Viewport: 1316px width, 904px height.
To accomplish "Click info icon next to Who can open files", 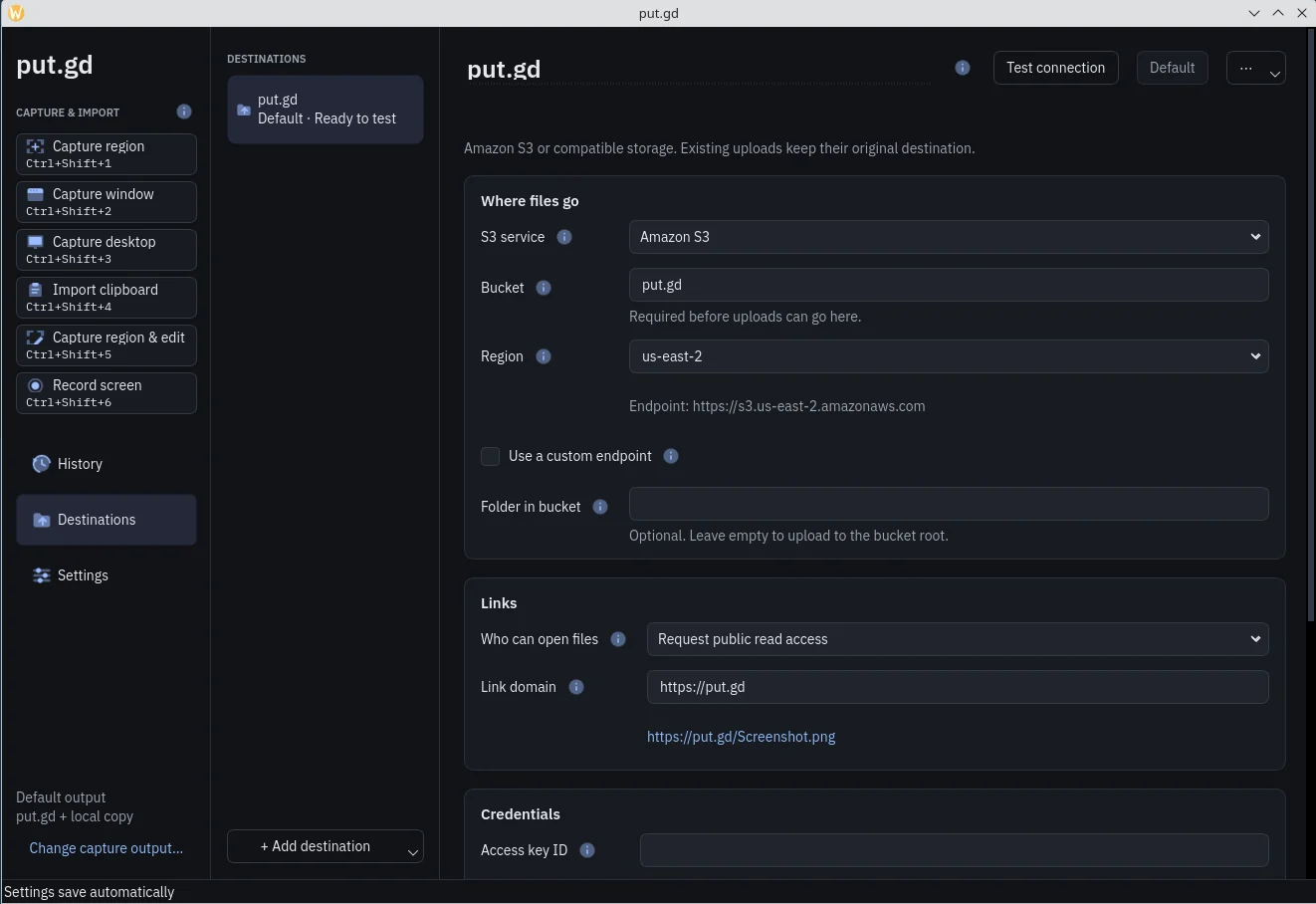I will tap(618, 639).
